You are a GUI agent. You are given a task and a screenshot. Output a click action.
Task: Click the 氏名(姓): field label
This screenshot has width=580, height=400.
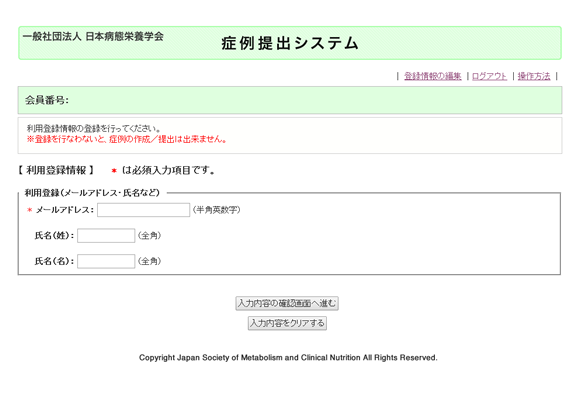[54, 236]
